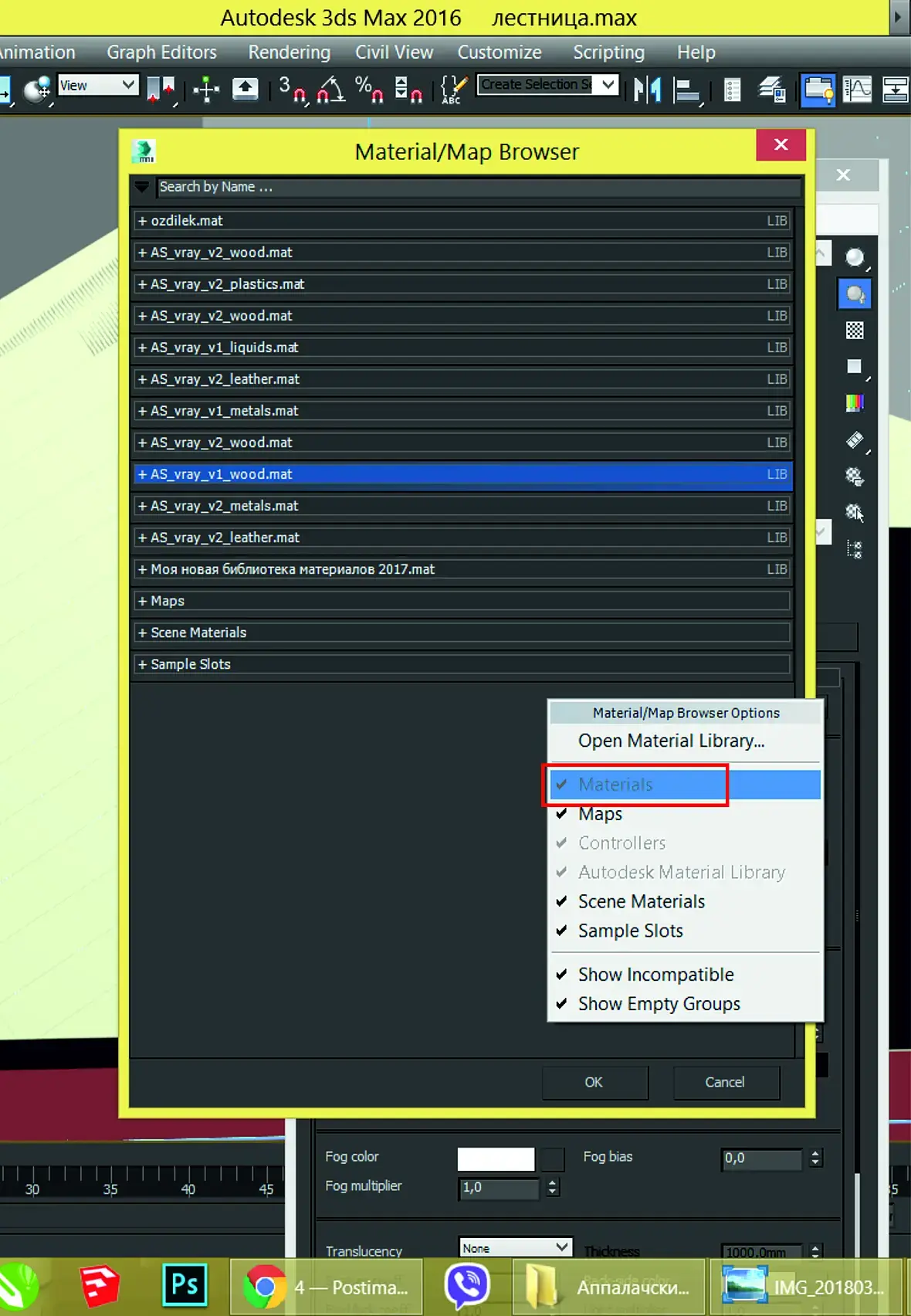Uncheck Maps in browser options
911x1316 pixels.
pyautogui.click(x=685, y=814)
